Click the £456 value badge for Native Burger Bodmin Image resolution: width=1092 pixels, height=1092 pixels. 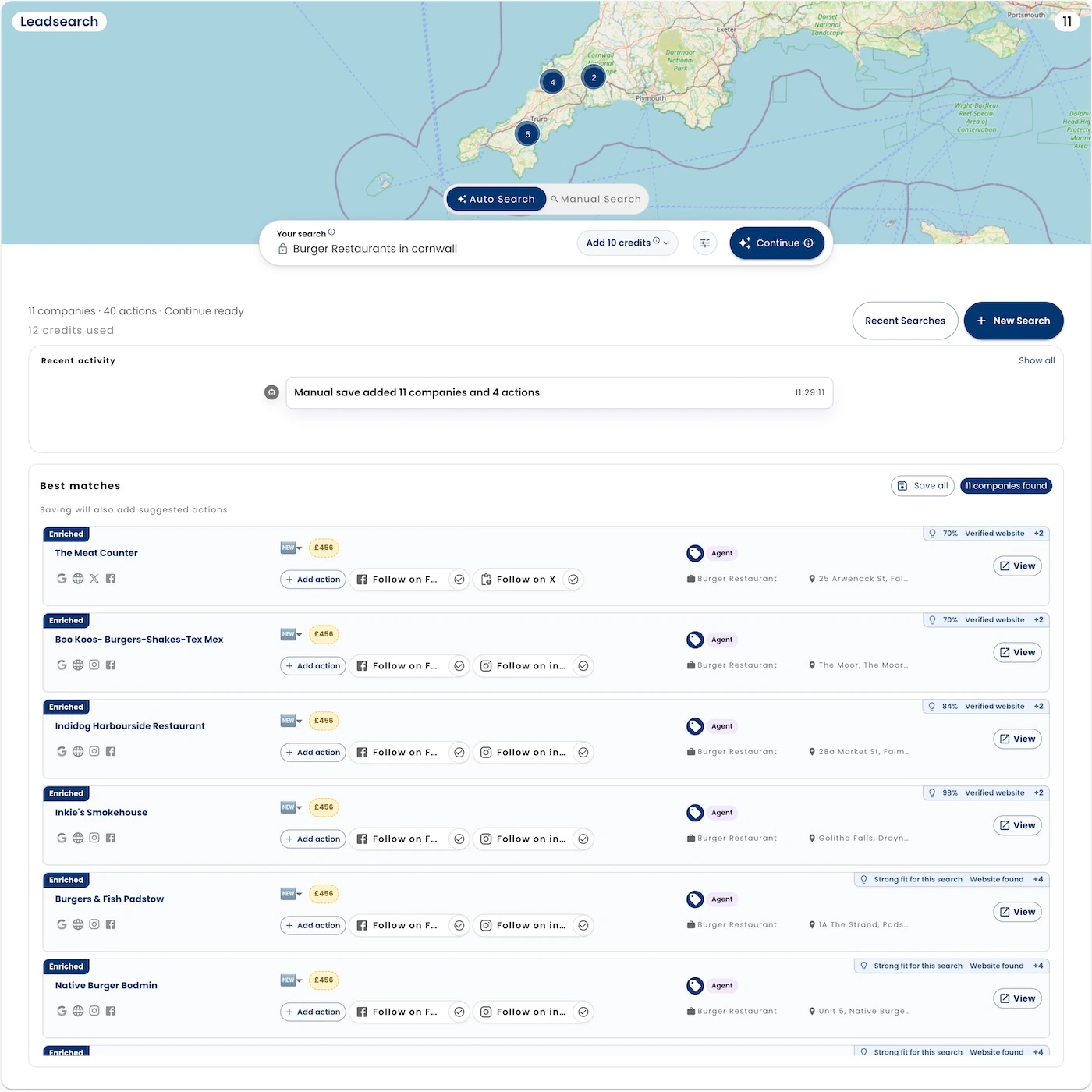pos(324,980)
